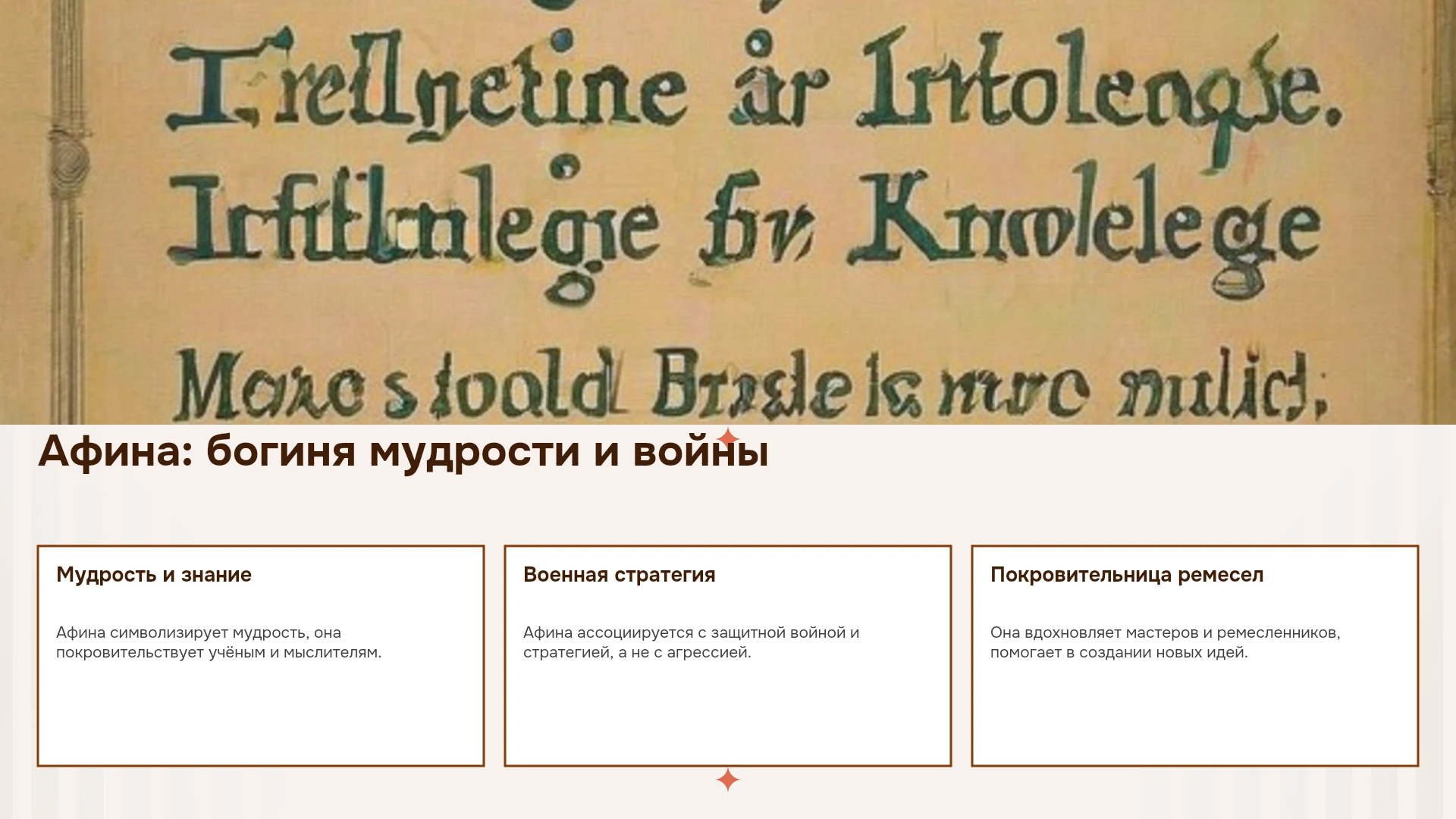Screen dimensions: 1456x819
Task: Select the 'Военная стратегия' card heading
Action: (x=620, y=575)
